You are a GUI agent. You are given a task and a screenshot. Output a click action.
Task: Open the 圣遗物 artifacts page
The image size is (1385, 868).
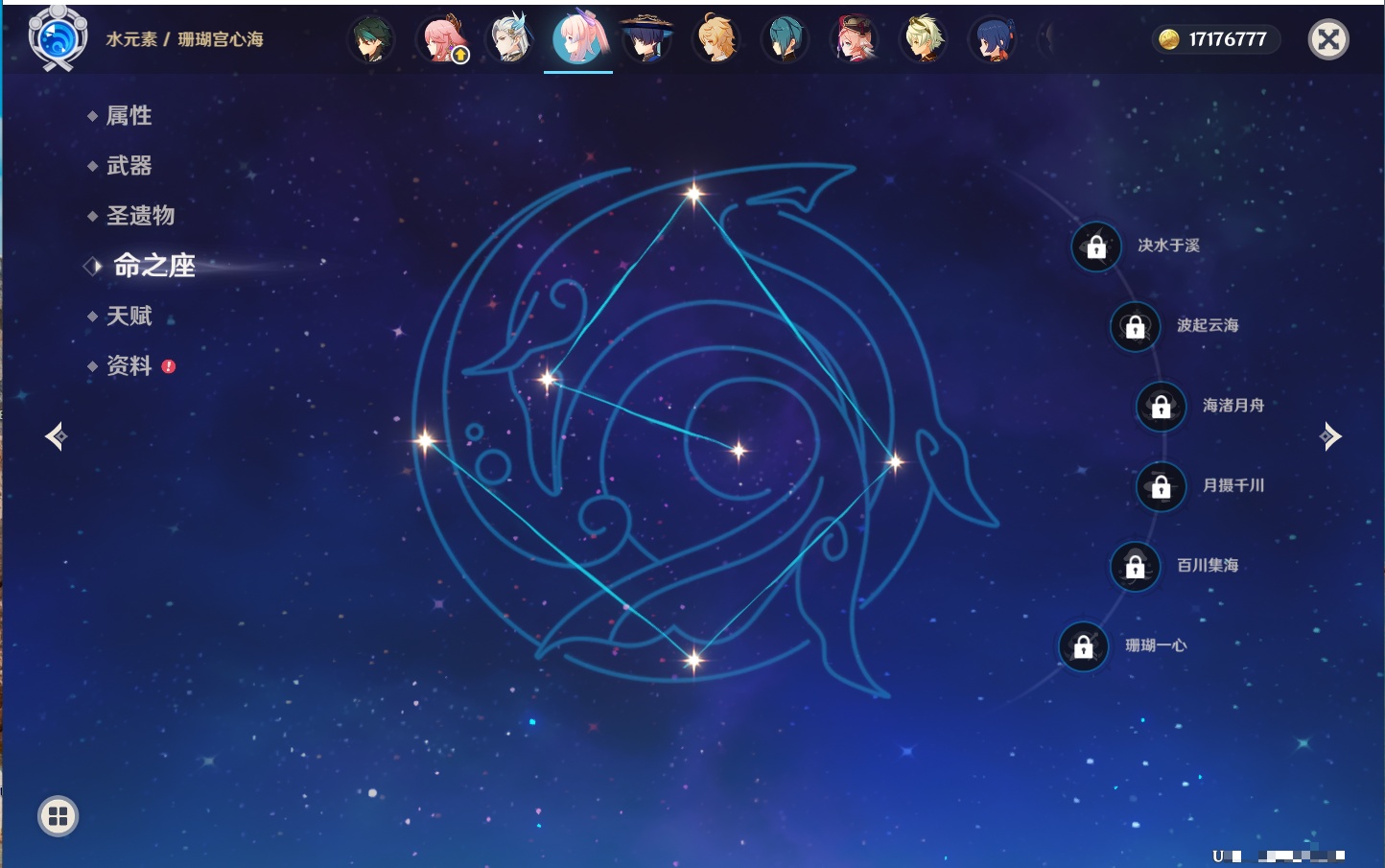140,216
